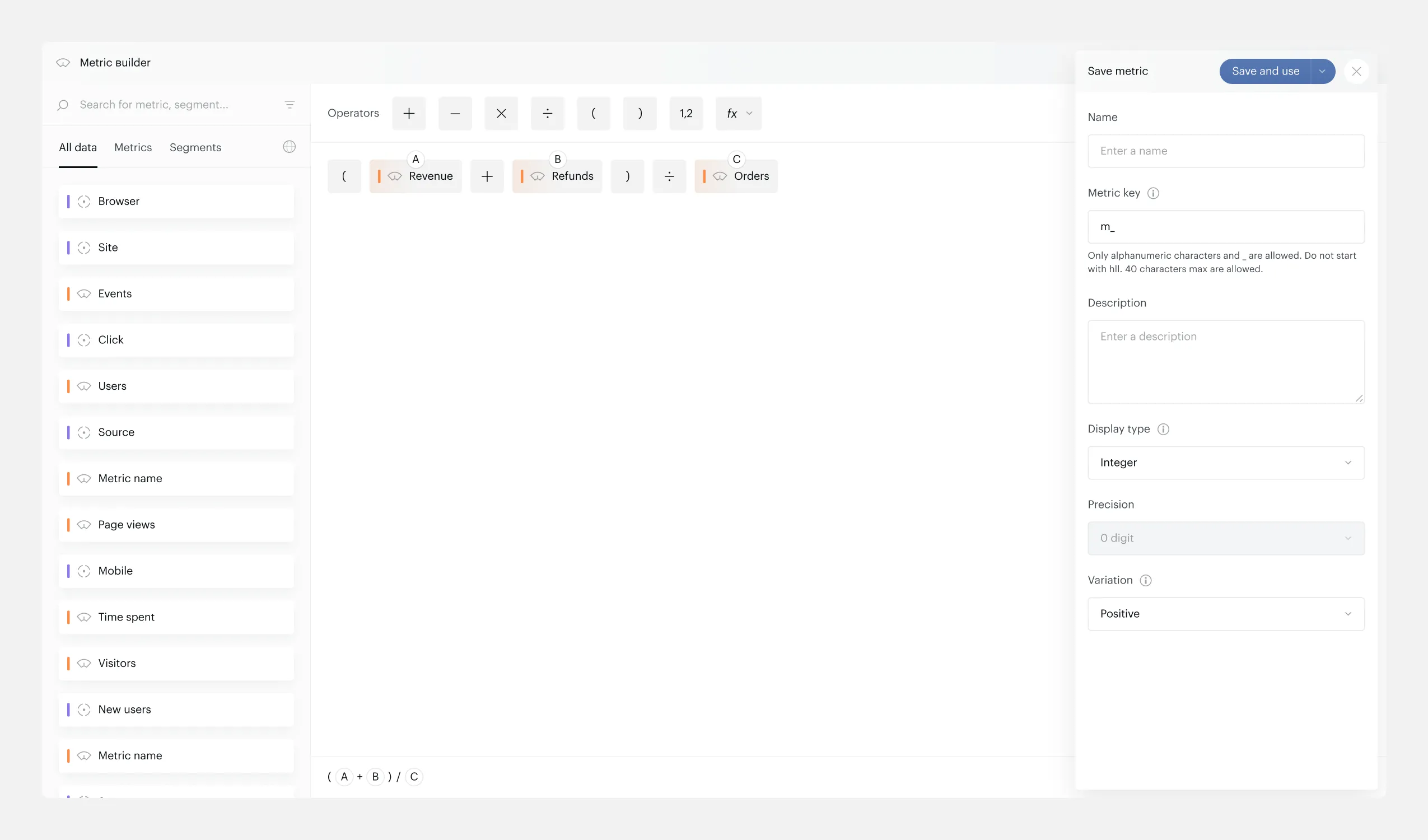The width and height of the screenshot is (1428, 840).
Task: Click the C token in the formula summary
Action: click(x=414, y=777)
